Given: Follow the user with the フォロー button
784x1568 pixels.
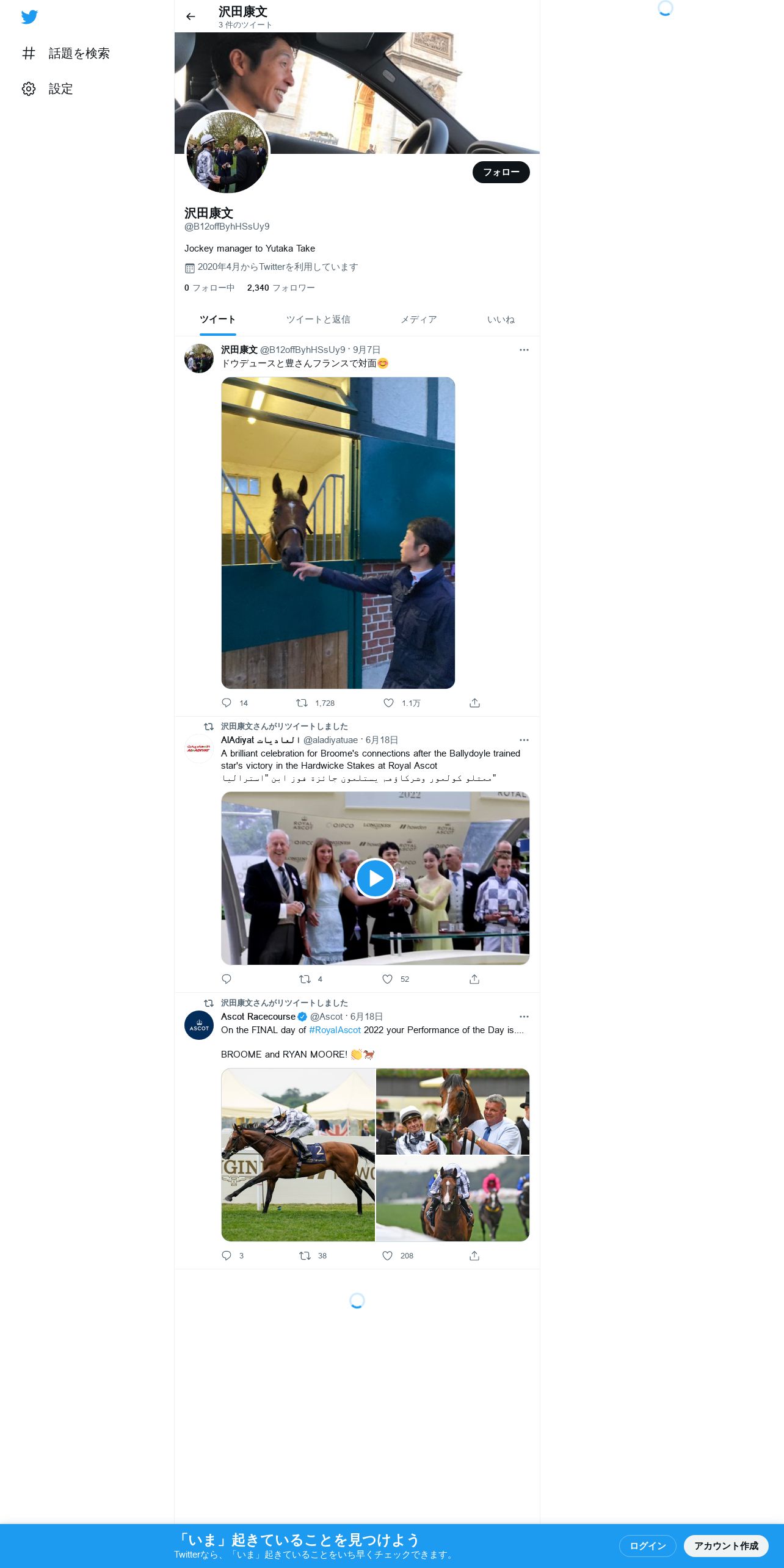Looking at the screenshot, I should click(501, 172).
